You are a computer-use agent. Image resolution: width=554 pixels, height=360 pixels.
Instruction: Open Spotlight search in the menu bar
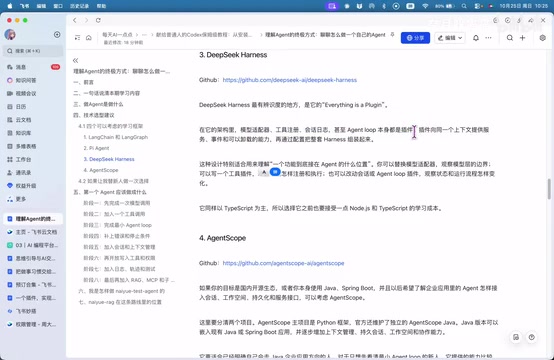(464, 6)
